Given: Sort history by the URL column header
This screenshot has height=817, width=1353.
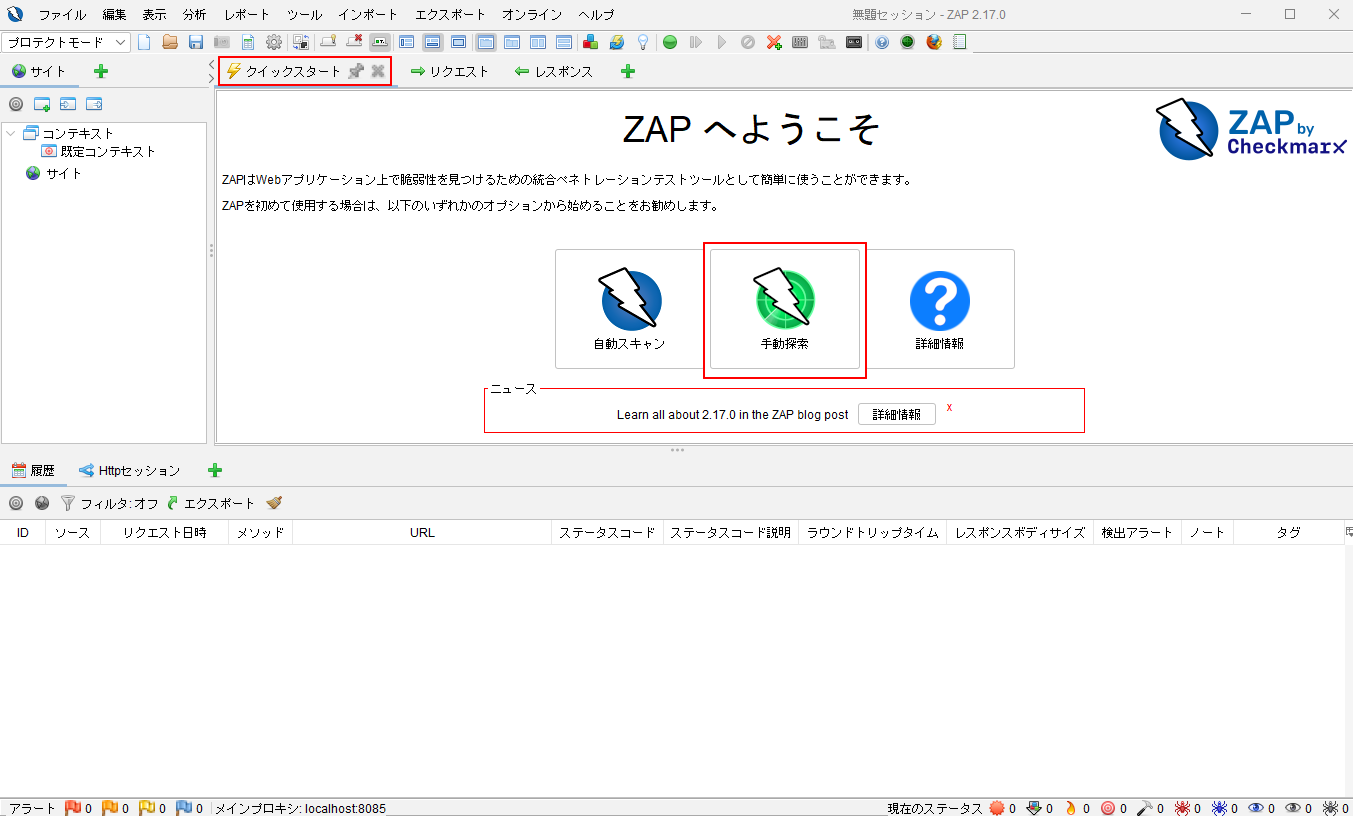Looking at the screenshot, I should pos(422,532).
